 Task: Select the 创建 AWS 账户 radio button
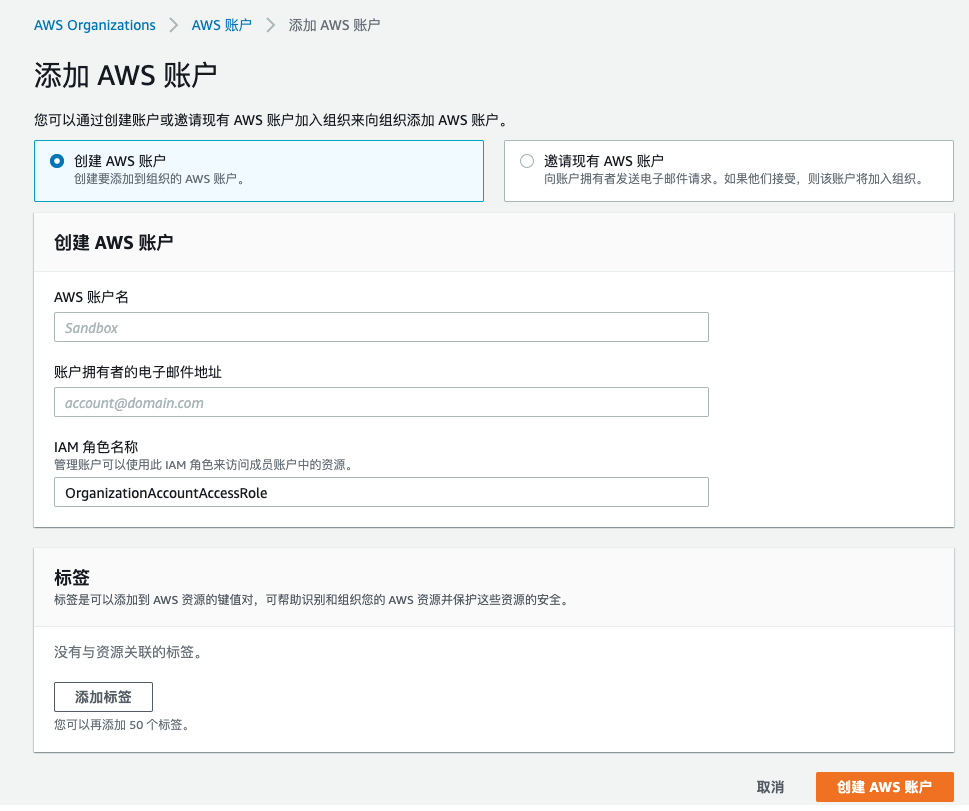[57, 161]
